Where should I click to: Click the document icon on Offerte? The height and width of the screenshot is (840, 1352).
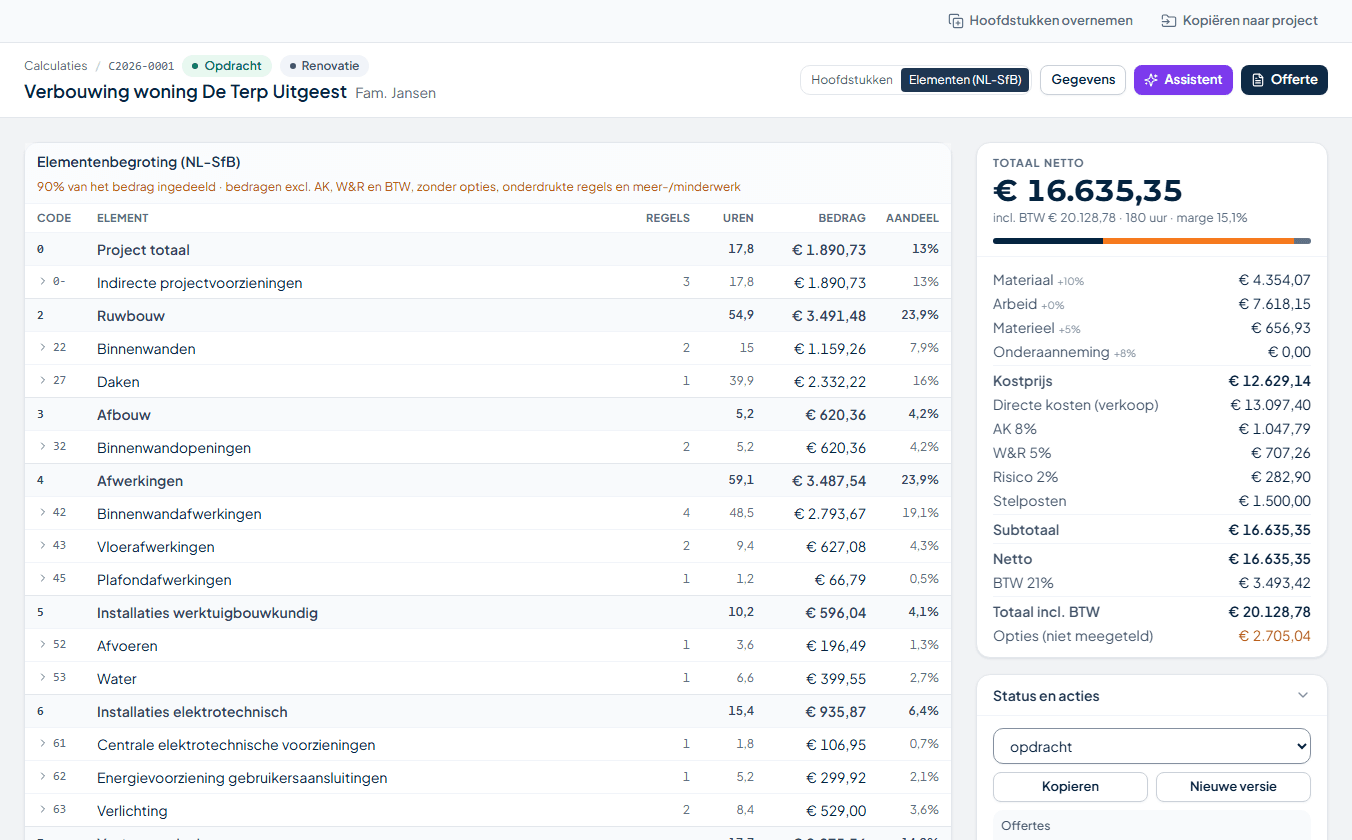click(x=1258, y=80)
